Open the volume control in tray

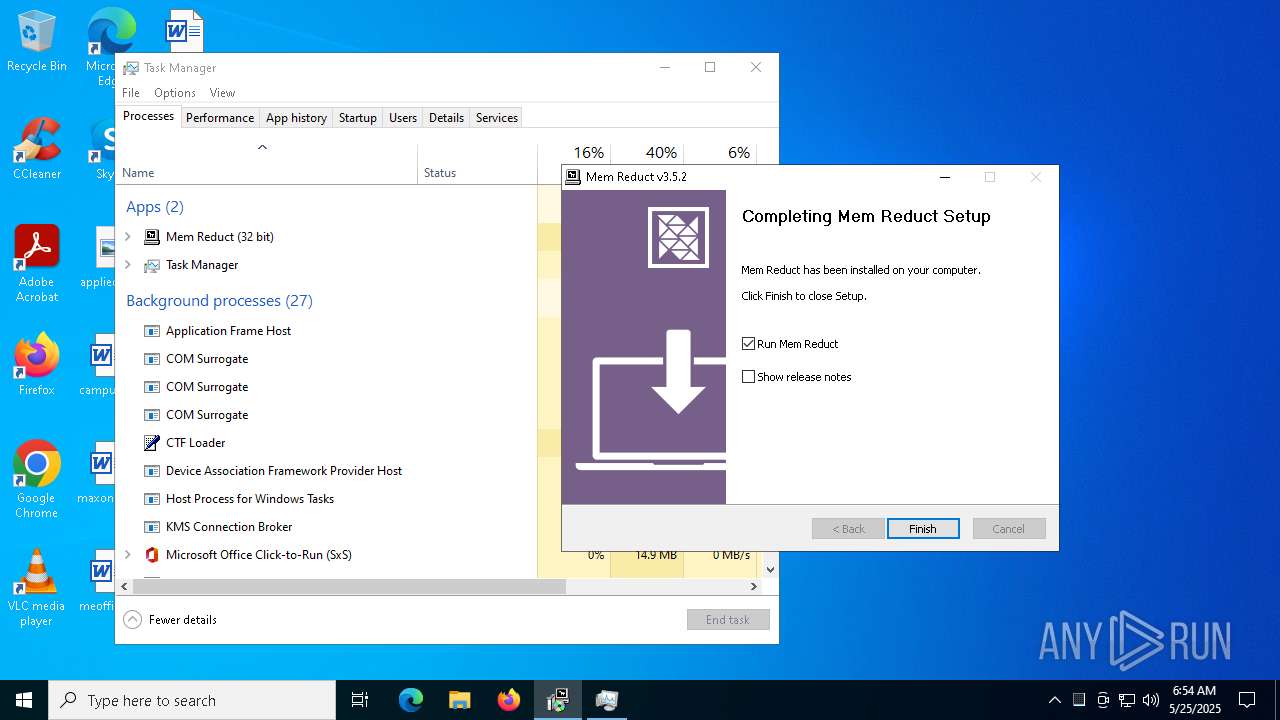pos(1151,700)
